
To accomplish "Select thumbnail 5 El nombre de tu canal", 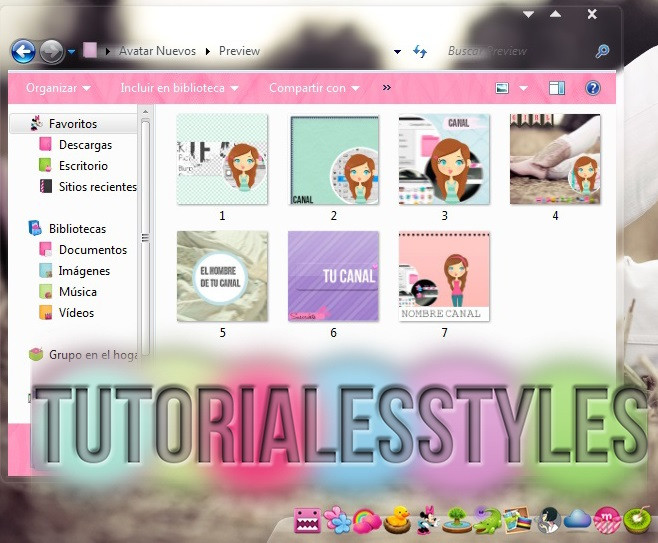I will tap(222, 277).
